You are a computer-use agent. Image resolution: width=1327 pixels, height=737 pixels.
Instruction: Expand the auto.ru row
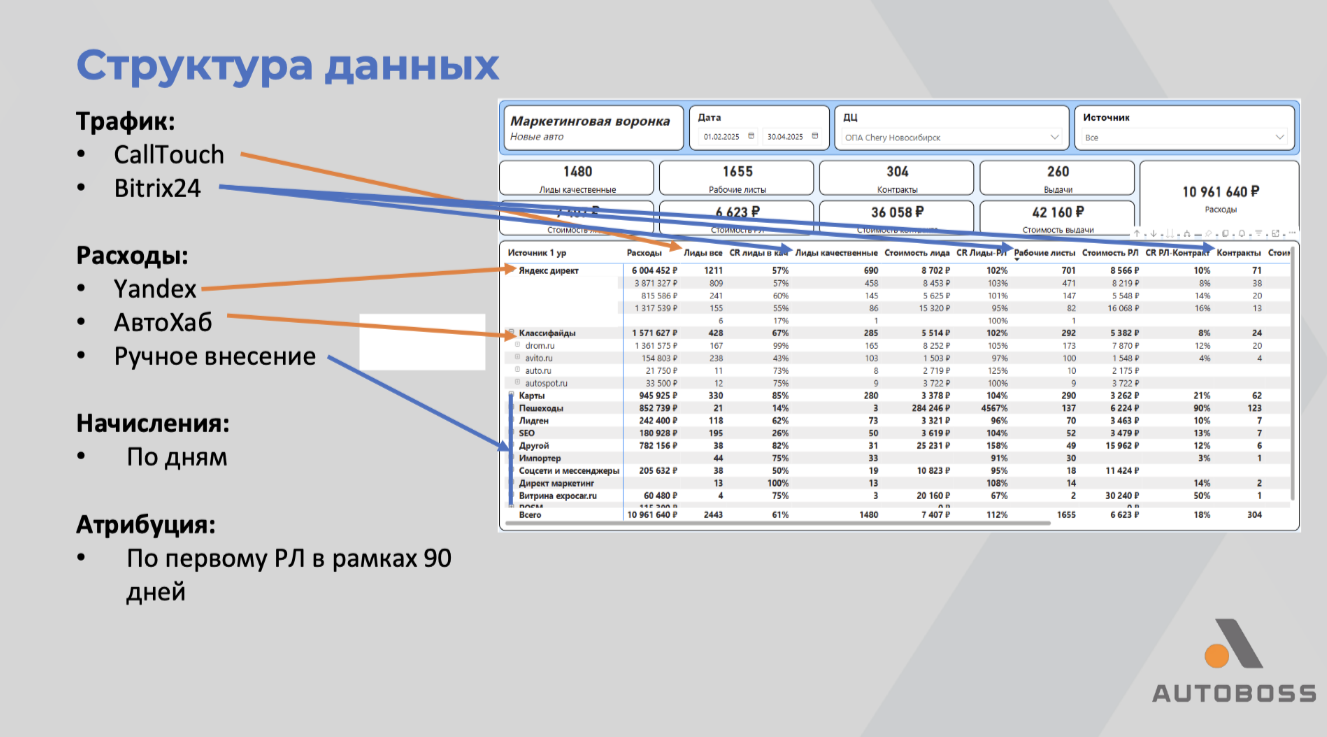[517, 370]
